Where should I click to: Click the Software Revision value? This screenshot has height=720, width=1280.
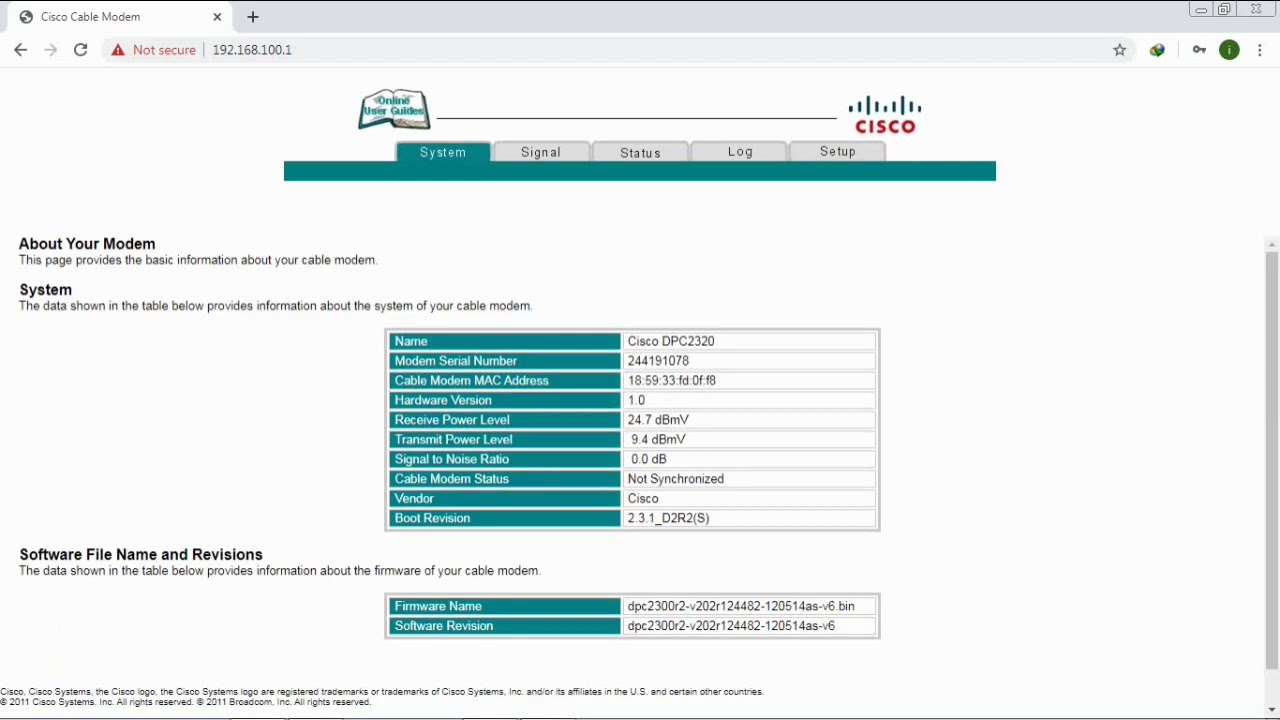[731, 626]
